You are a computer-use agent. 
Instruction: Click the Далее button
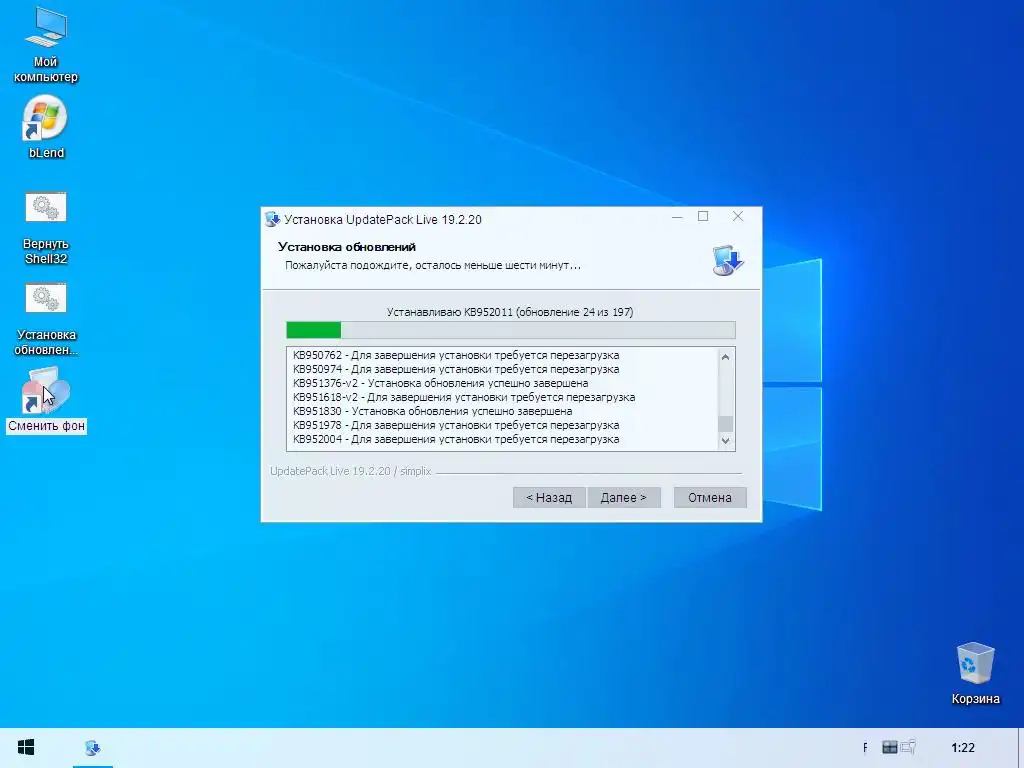pyautogui.click(x=624, y=498)
